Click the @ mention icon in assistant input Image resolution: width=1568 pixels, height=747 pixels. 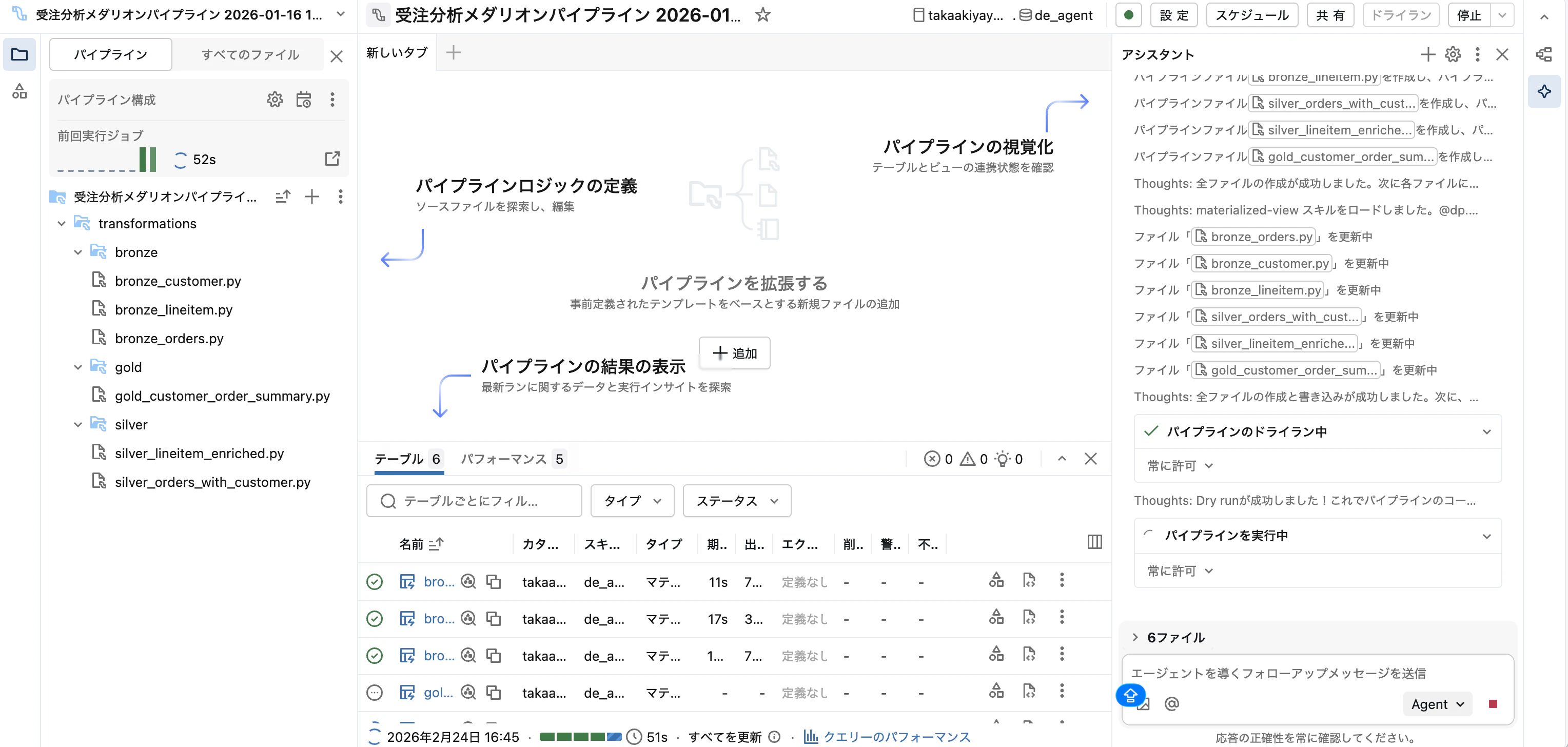[1172, 703]
